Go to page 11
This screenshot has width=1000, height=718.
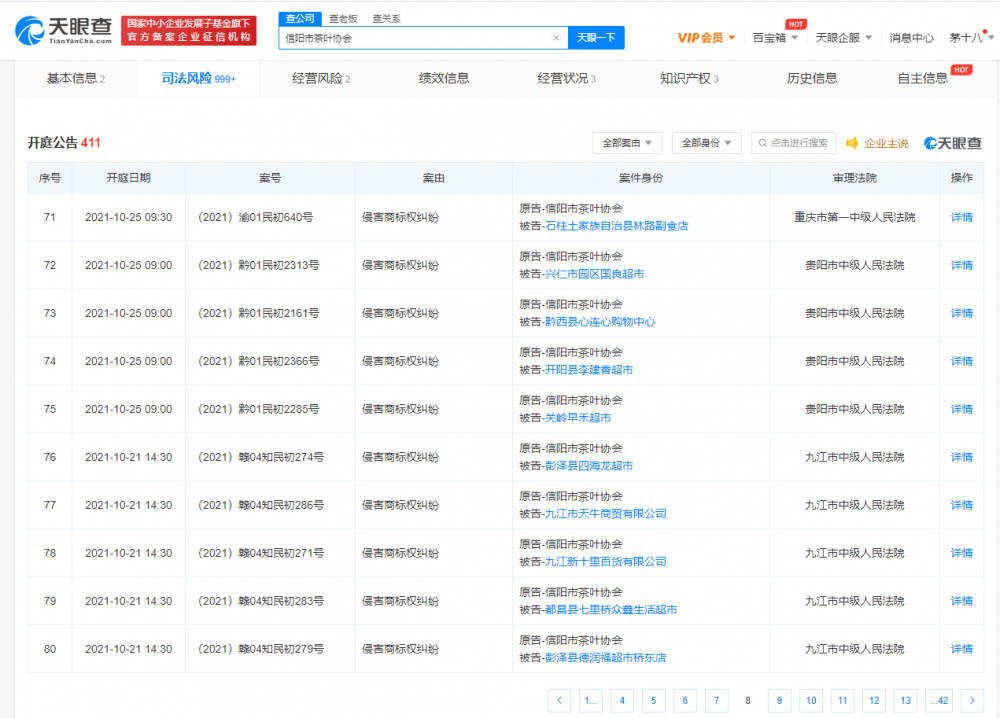[x=842, y=700]
